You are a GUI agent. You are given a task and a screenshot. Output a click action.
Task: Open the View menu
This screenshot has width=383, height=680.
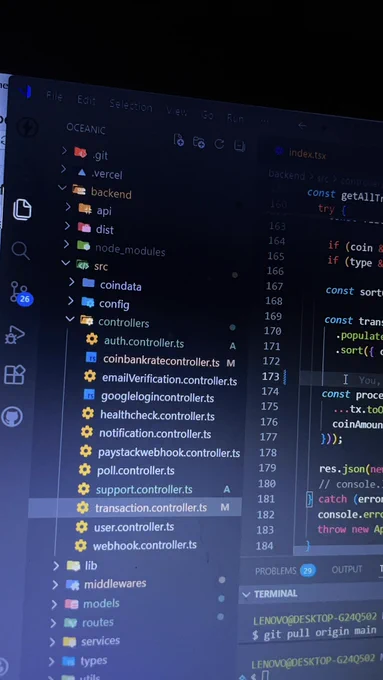177,111
